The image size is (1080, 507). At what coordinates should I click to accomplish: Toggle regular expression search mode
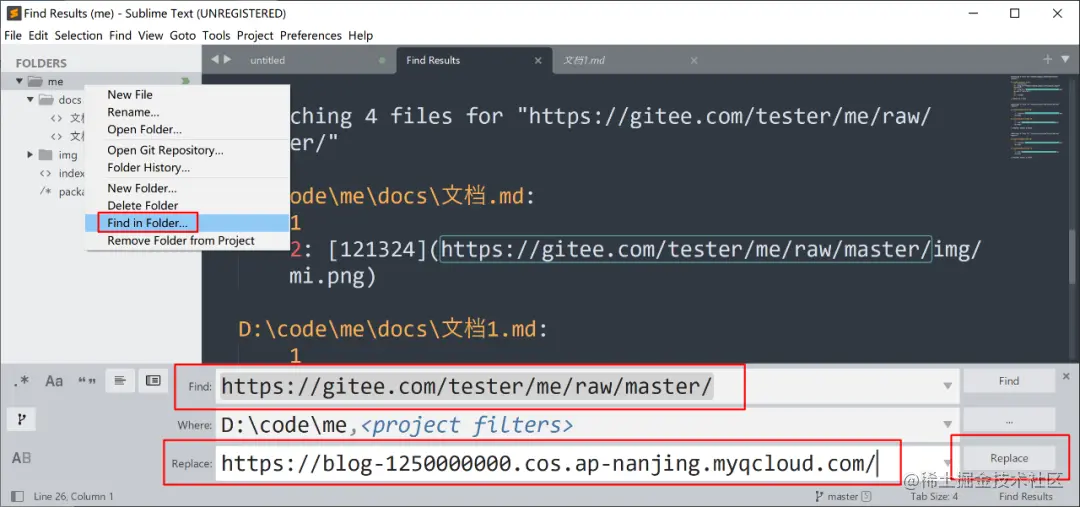pos(21,380)
